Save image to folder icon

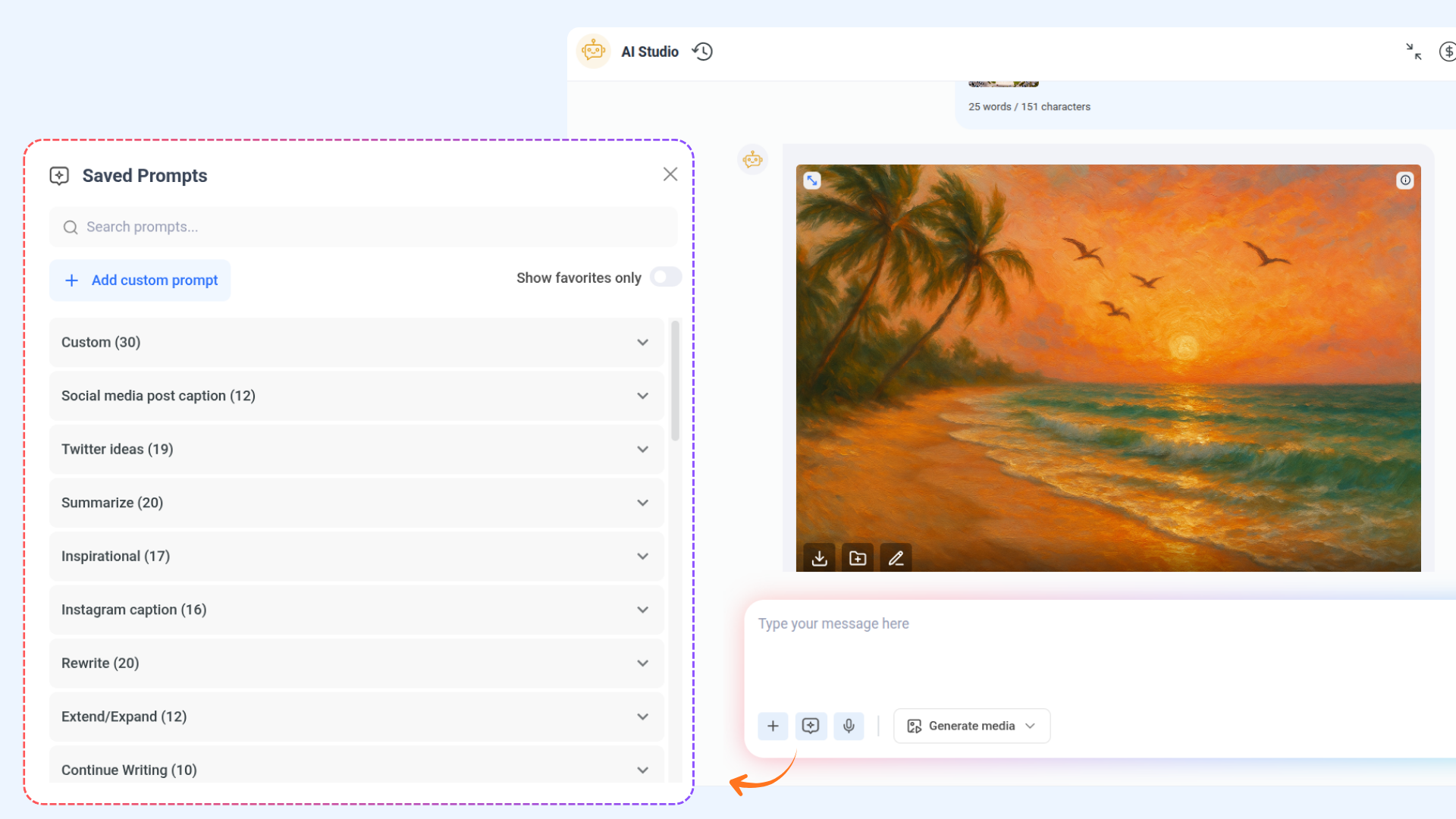(858, 558)
